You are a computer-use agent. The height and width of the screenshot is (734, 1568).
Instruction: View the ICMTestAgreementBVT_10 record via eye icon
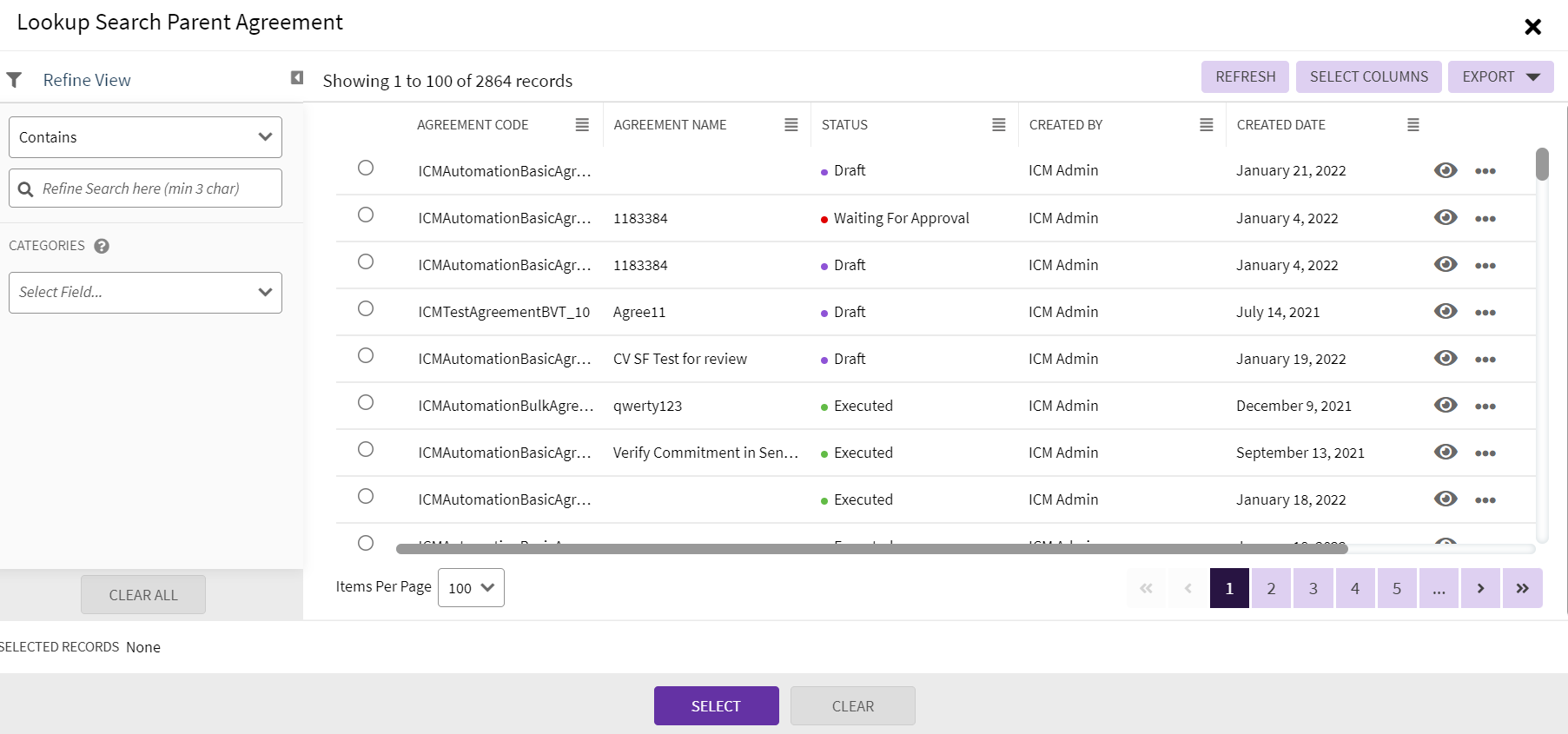coord(1446,311)
